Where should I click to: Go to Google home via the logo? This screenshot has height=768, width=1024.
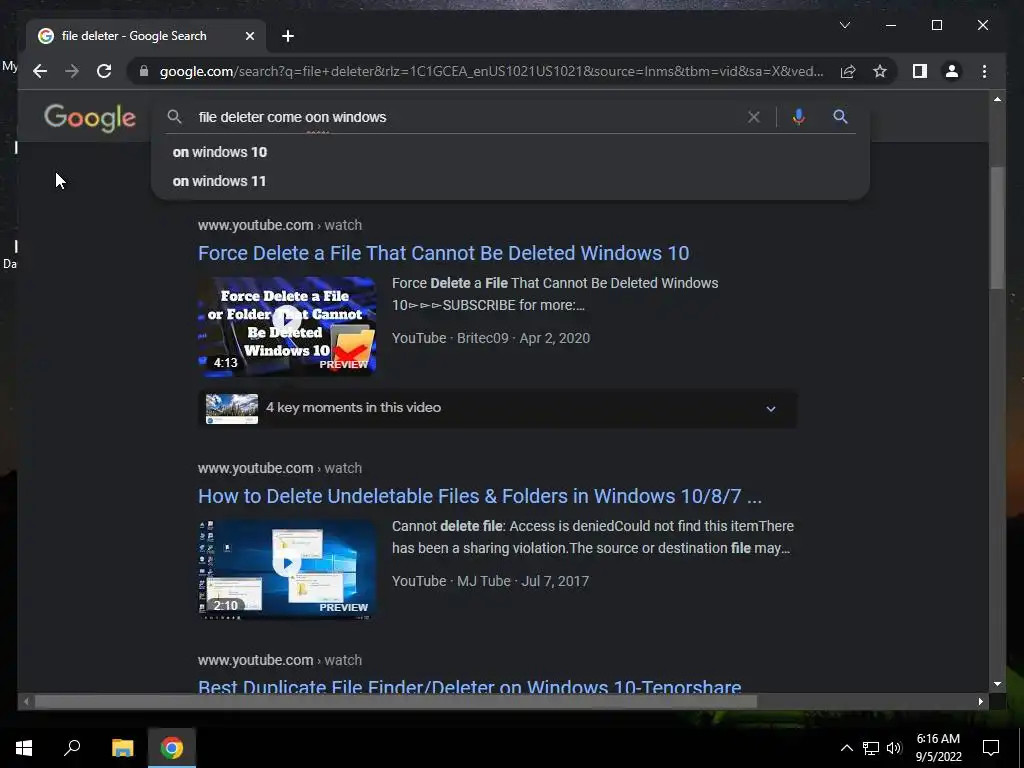point(90,118)
